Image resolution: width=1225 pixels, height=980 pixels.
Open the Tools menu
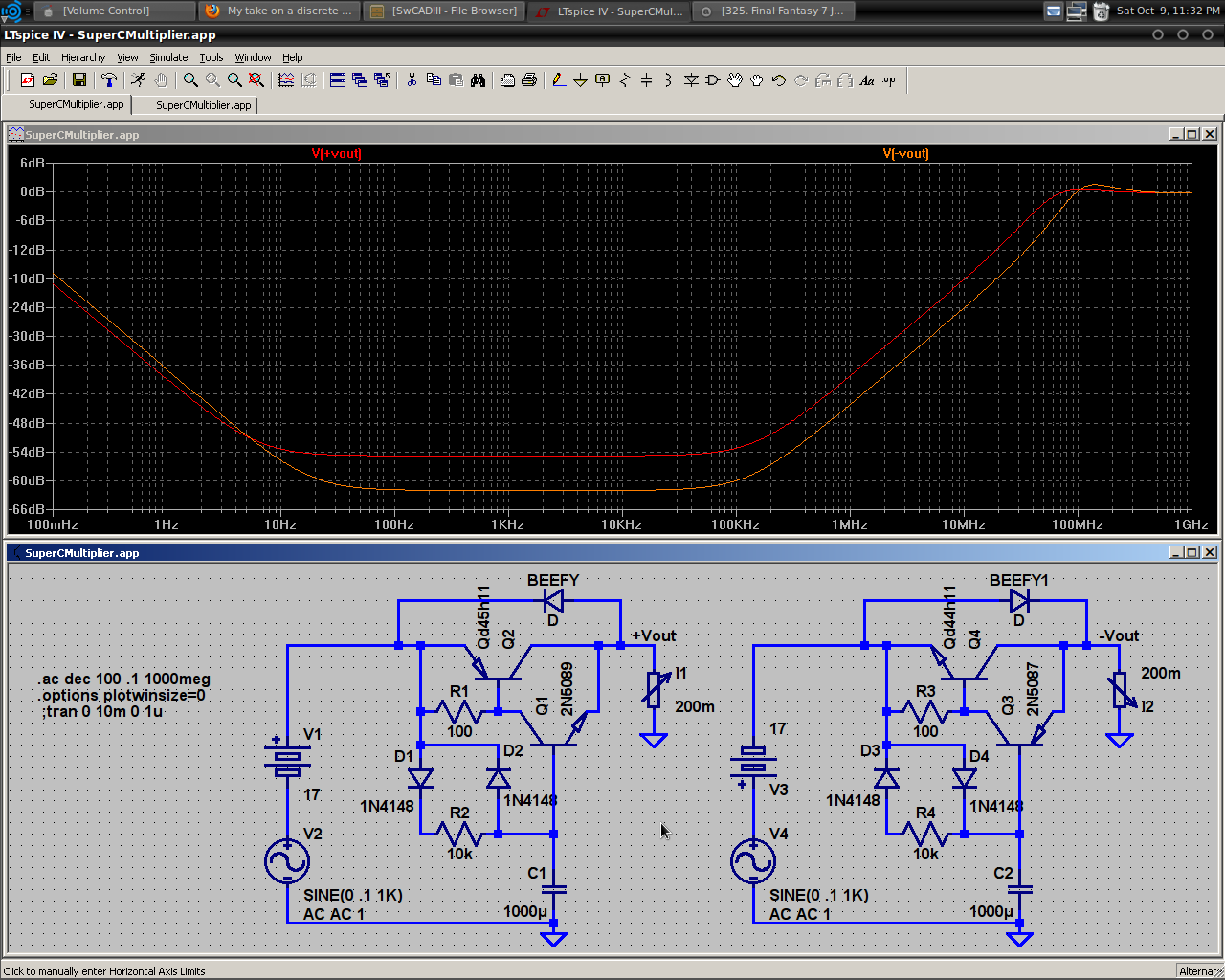(x=212, y=57)
